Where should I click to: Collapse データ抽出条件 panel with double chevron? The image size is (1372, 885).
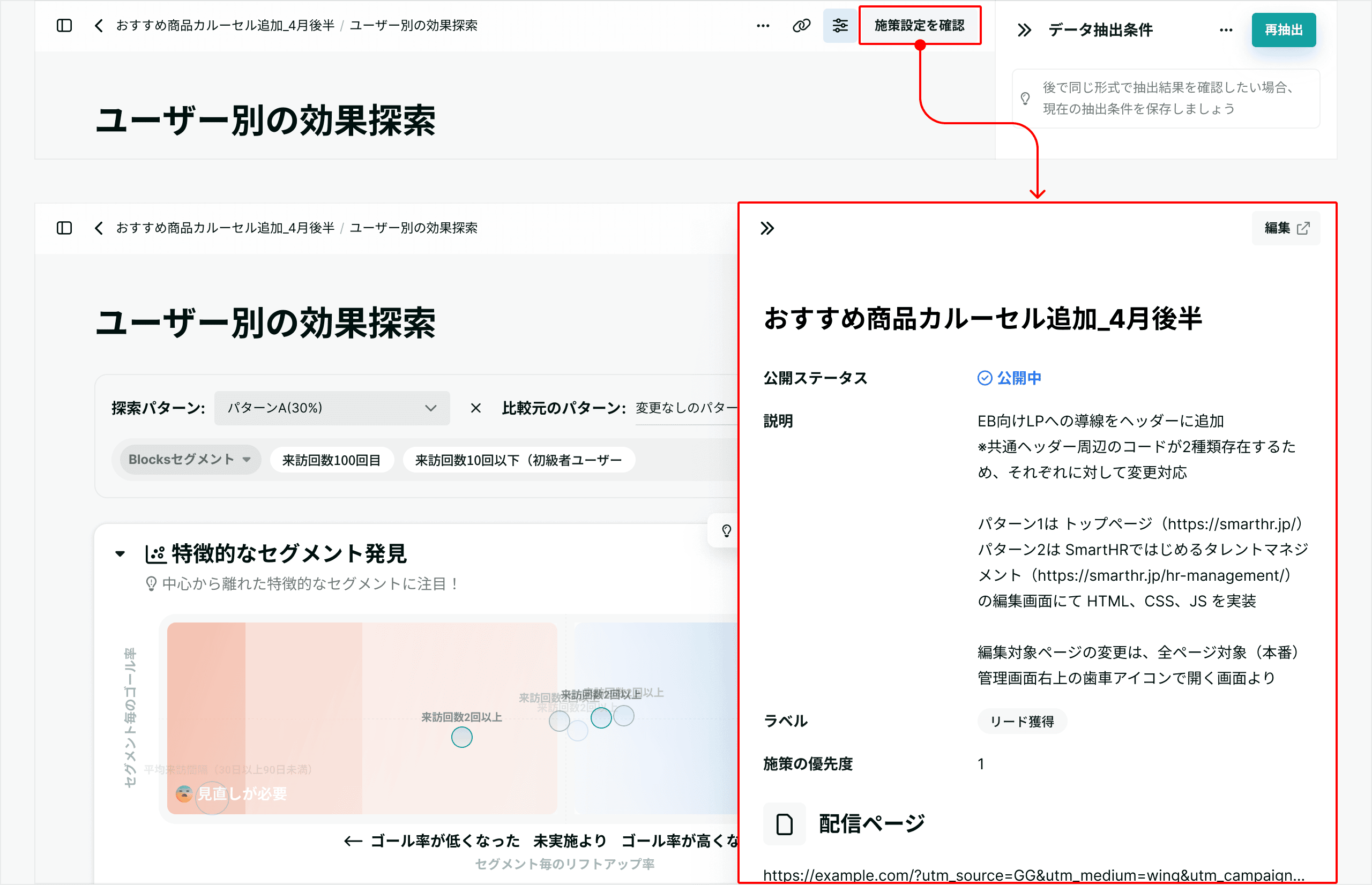[x=1024, y=30]
